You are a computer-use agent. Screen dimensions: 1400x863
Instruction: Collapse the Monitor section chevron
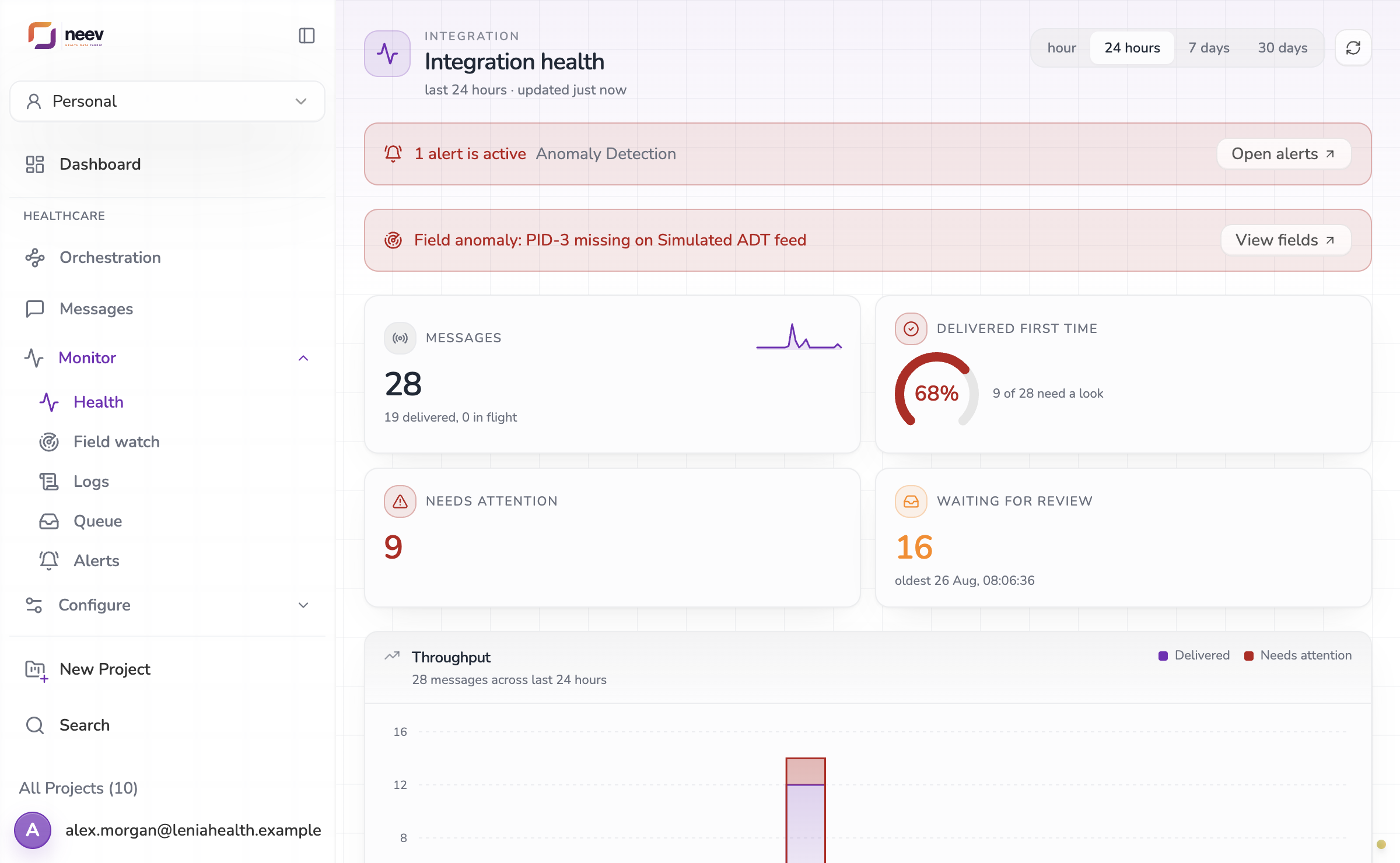pyautogui.click(x=303, y=358)
